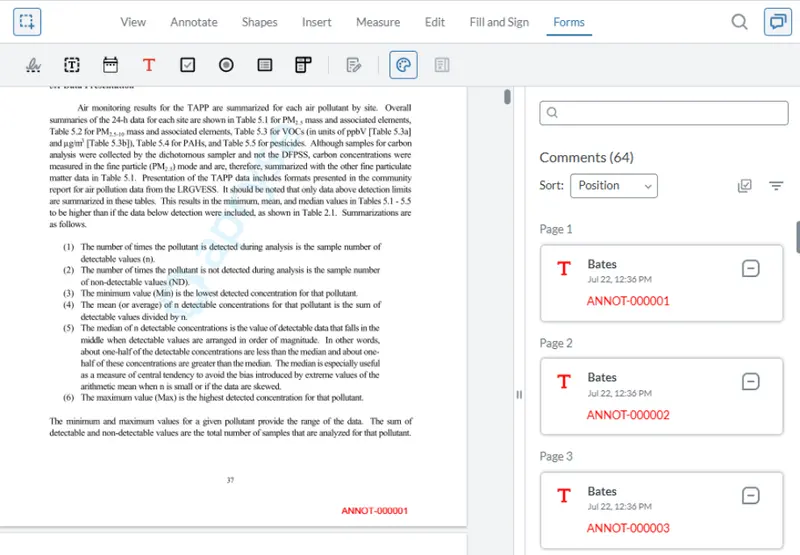Open the Fill and Sign tab
Viewport: 800px width, 555px height.
pyautogui.click(x=499, y=22)
